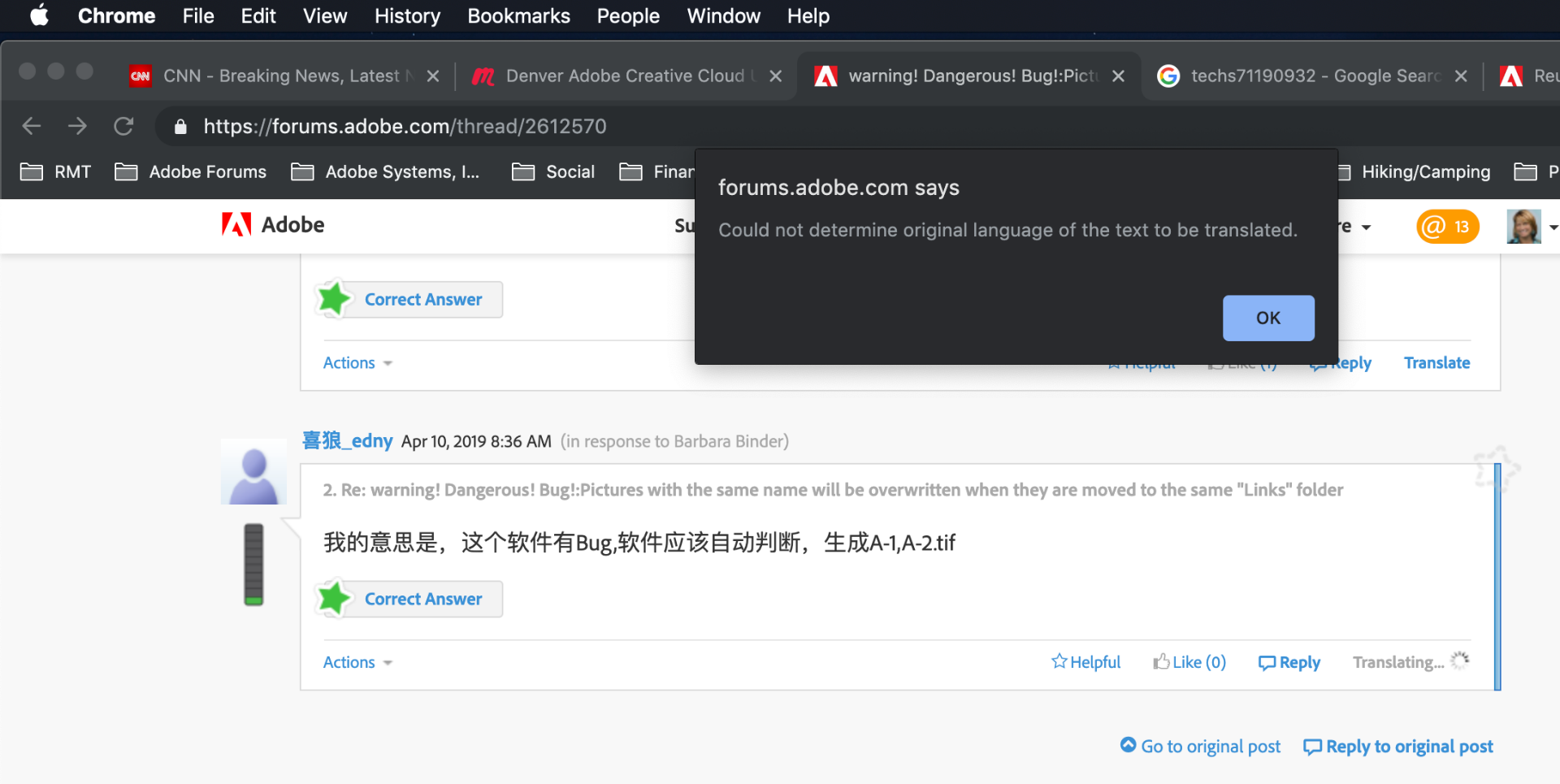Close the Google Search tab
The height and width of the screenshot is (784, 1560).
tap(1461, 76)
